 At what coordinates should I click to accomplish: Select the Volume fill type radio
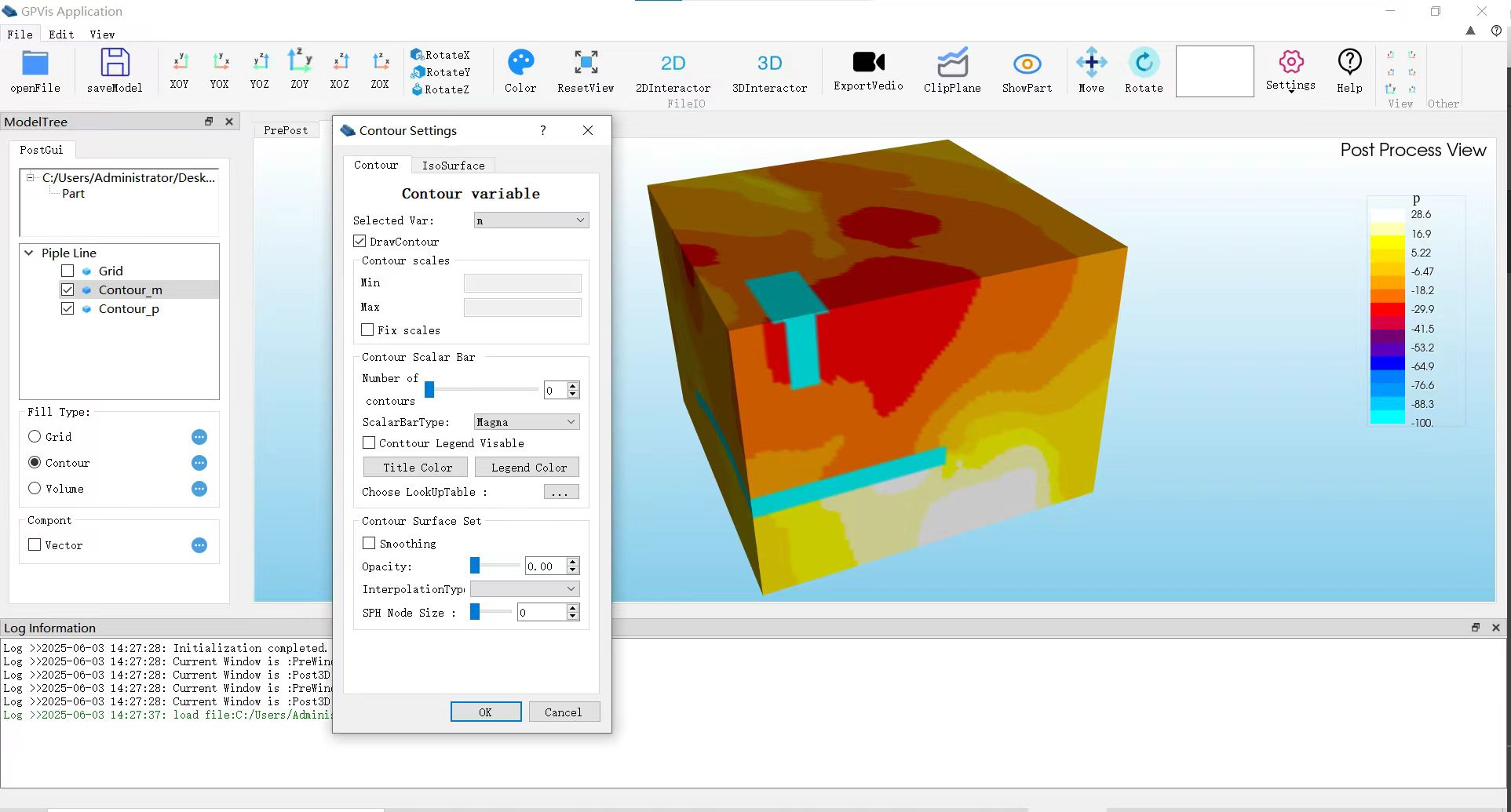click(x=35, y=488)
